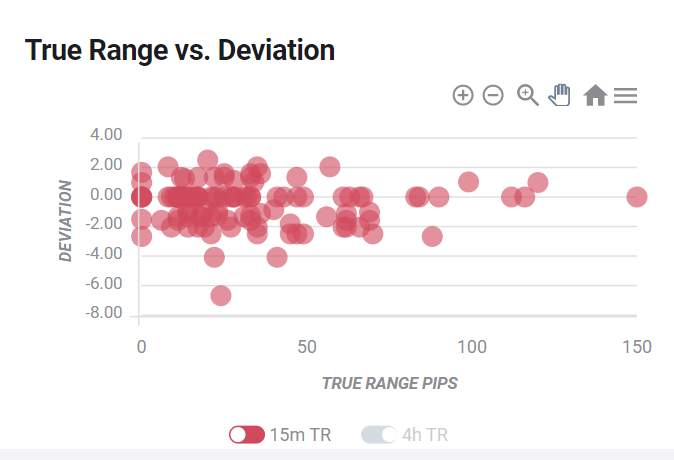Click the x-axis label 50
674x460 pixels.
[307, 347]
